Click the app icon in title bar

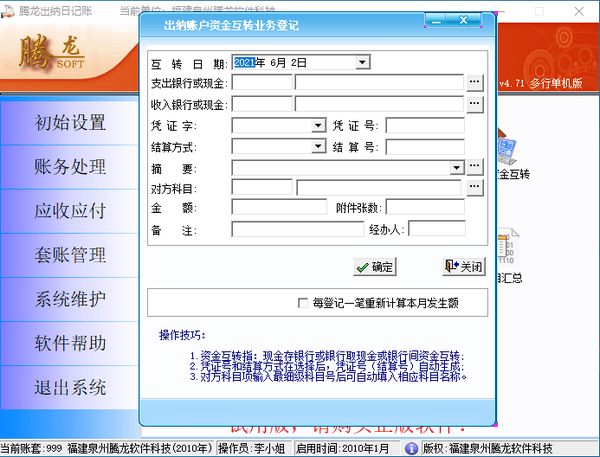[9, 9]
